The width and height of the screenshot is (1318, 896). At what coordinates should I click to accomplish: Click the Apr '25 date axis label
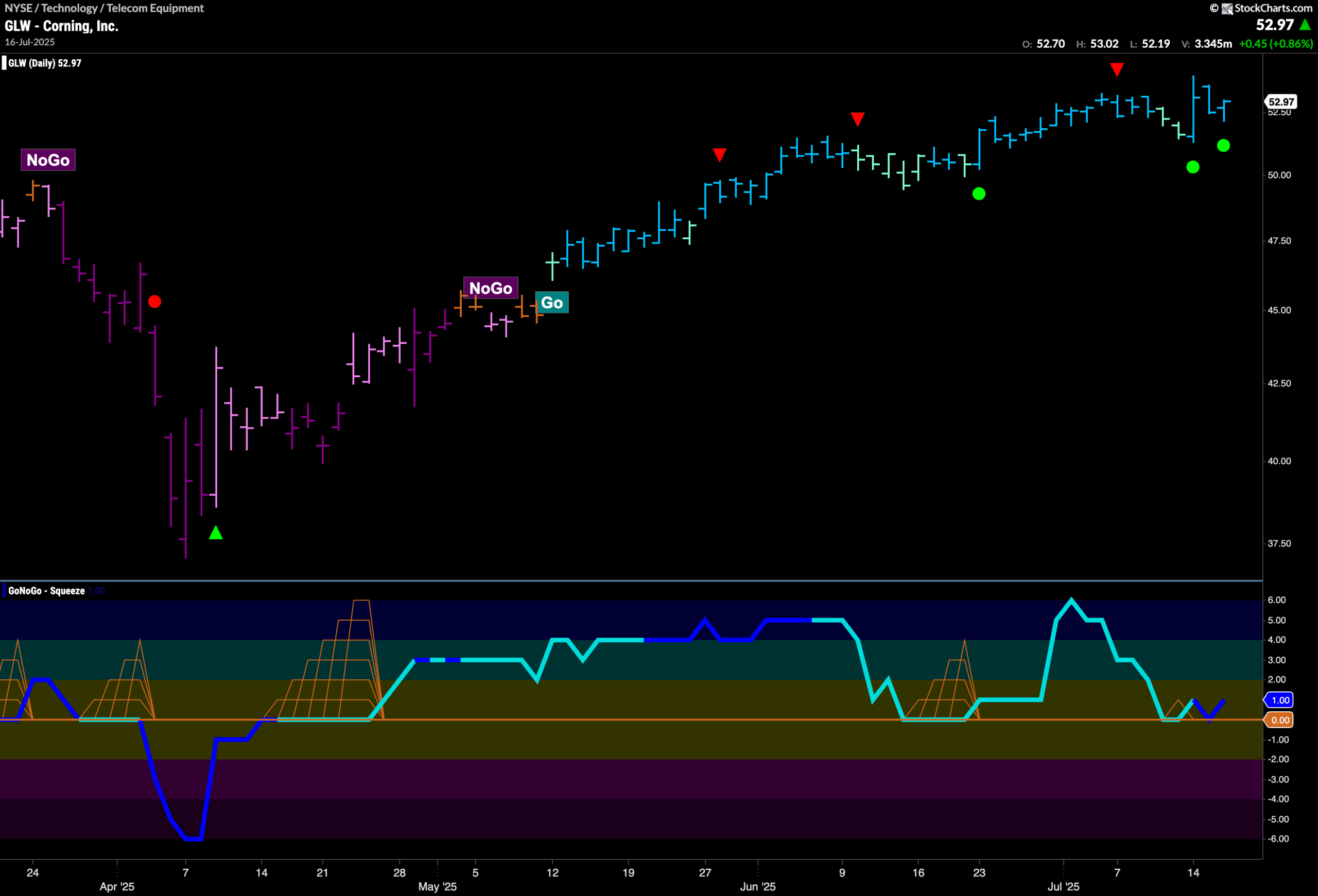[117, 886]
